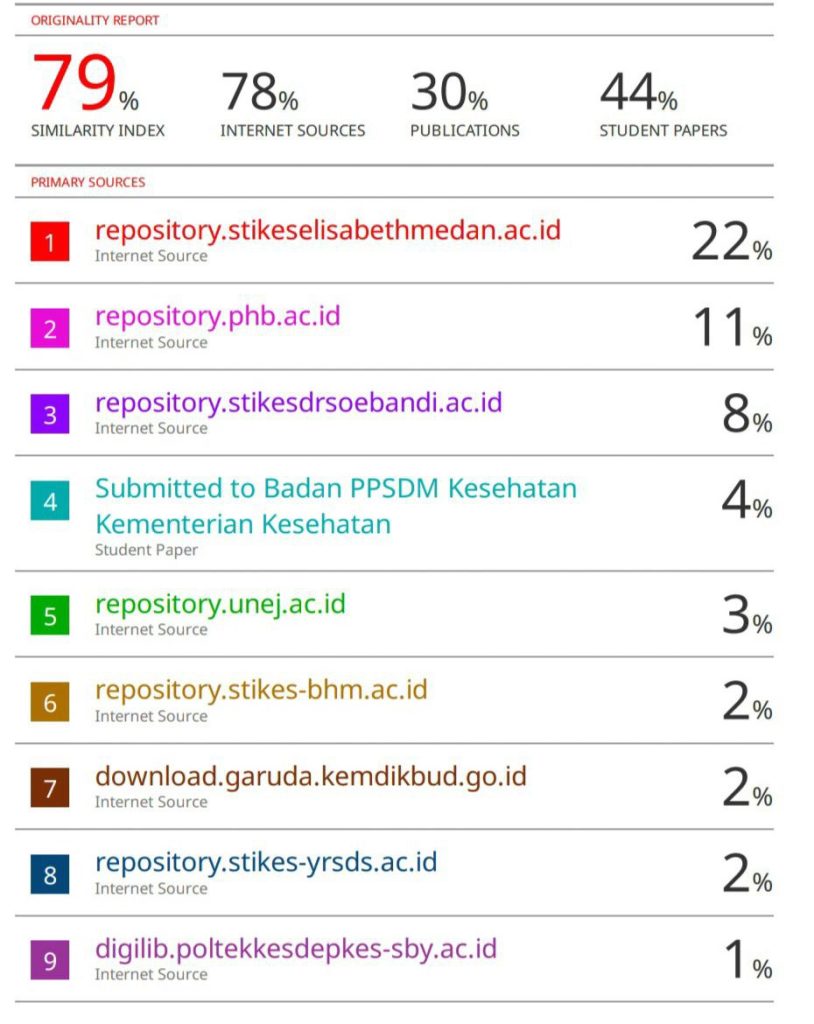Select the violet source number 9 badge
The image size is (814, 1024).
(50, 961)
